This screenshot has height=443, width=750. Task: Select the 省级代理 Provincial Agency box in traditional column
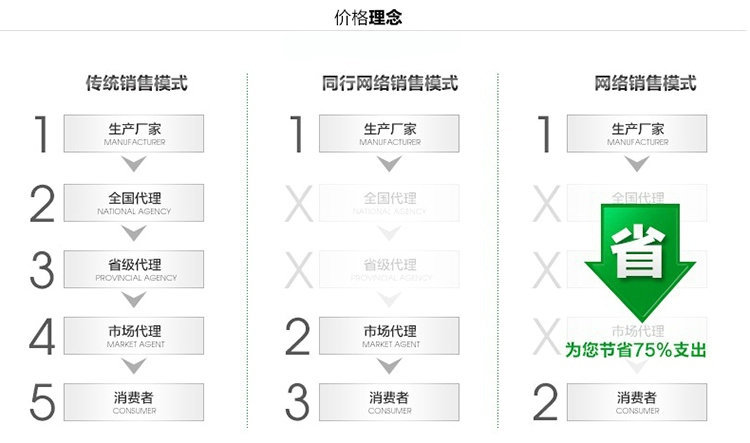[x=134, y=269]
